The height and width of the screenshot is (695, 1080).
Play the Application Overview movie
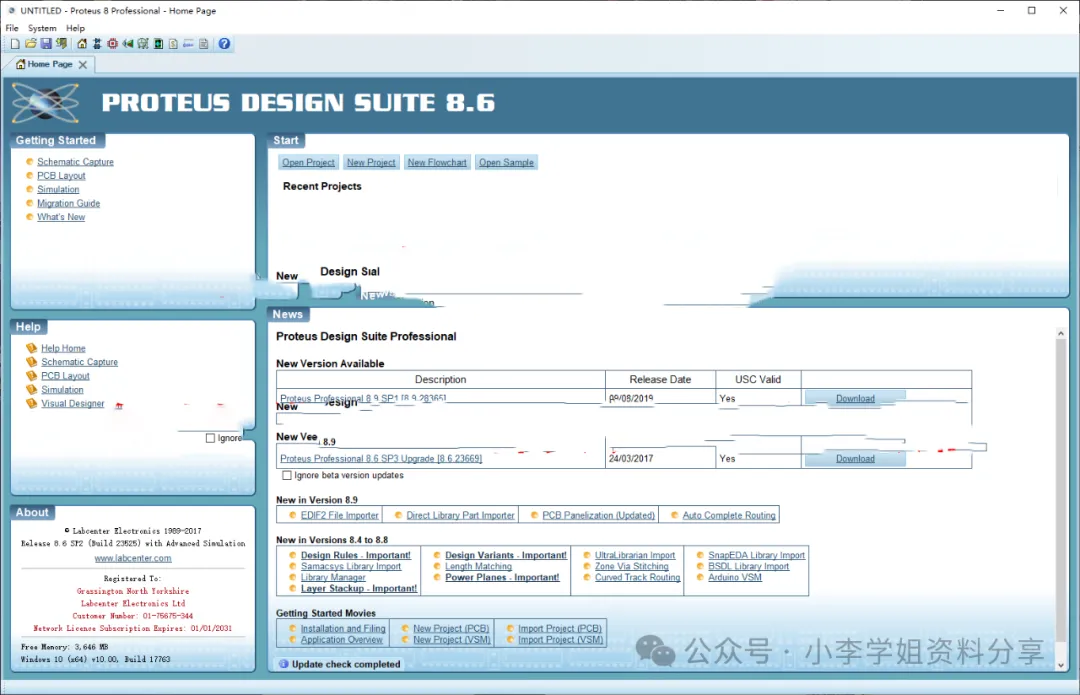tap(342, 639)
